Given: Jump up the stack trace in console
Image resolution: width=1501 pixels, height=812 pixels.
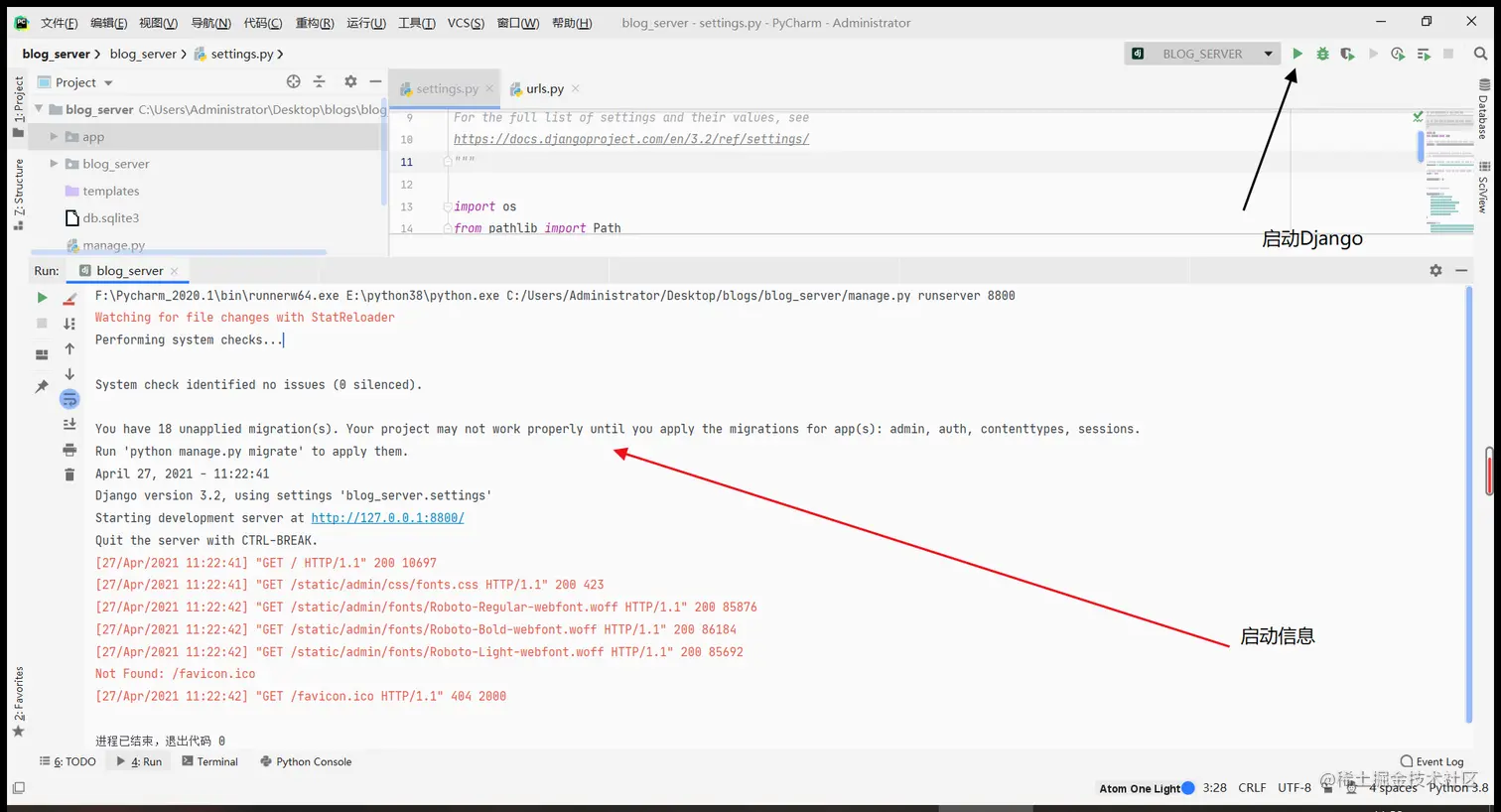Looking at the screenshot, I should tap(69, 348).
